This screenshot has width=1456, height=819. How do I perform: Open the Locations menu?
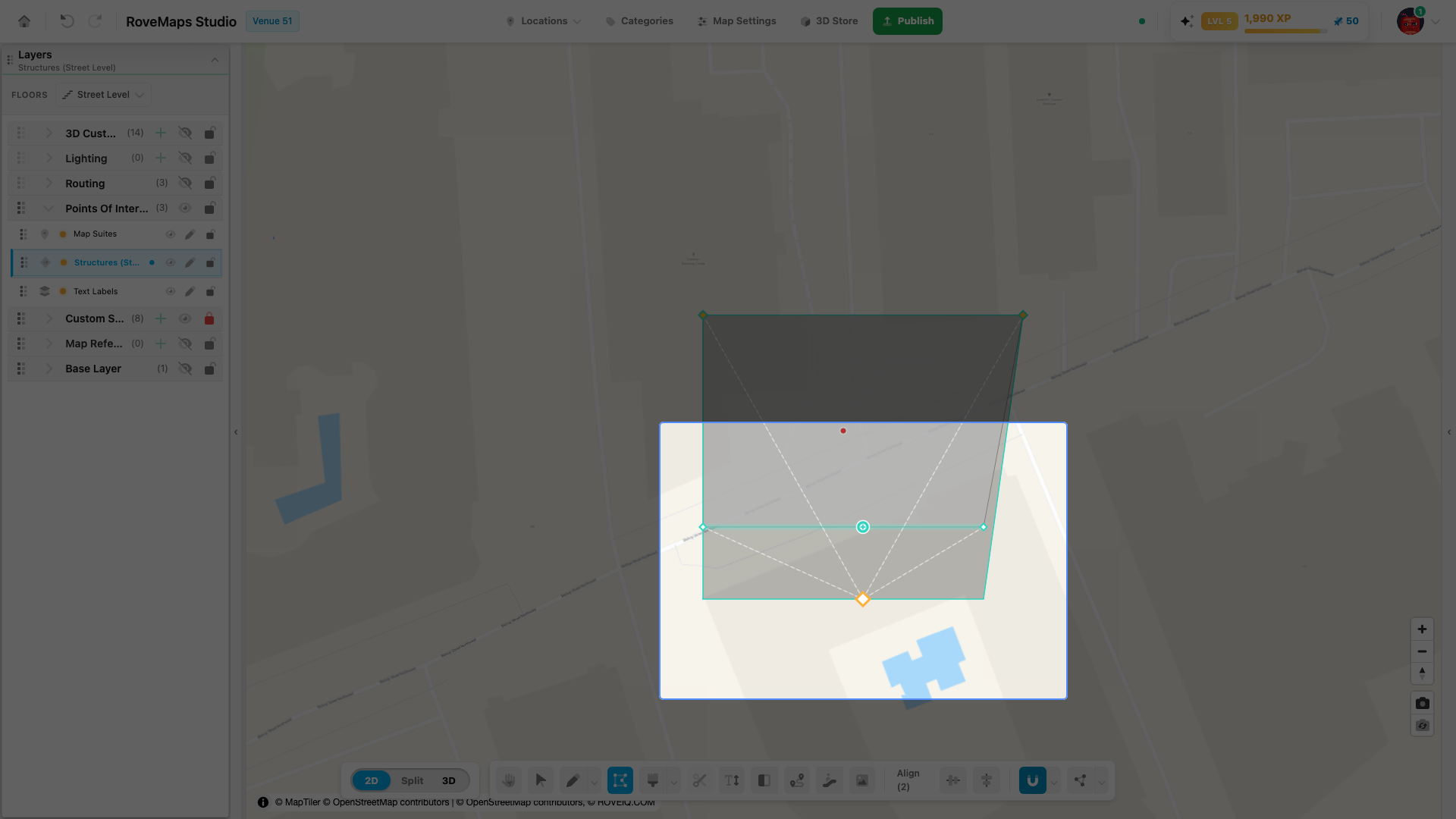coord(543,21)
